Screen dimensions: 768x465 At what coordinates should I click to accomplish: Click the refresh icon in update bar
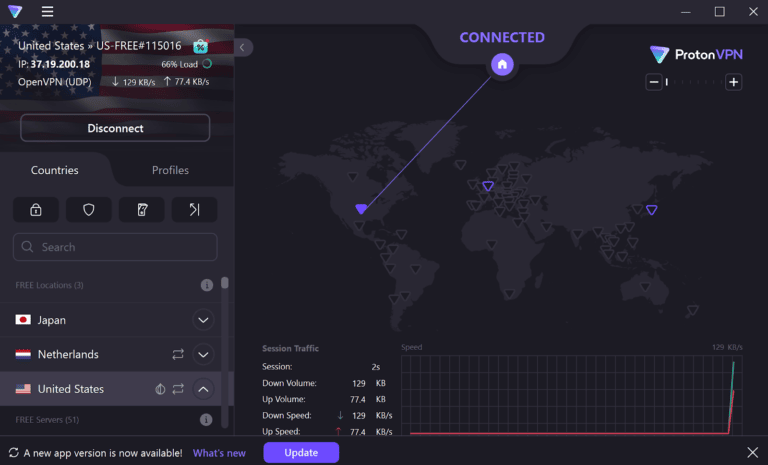pos(14,453)
